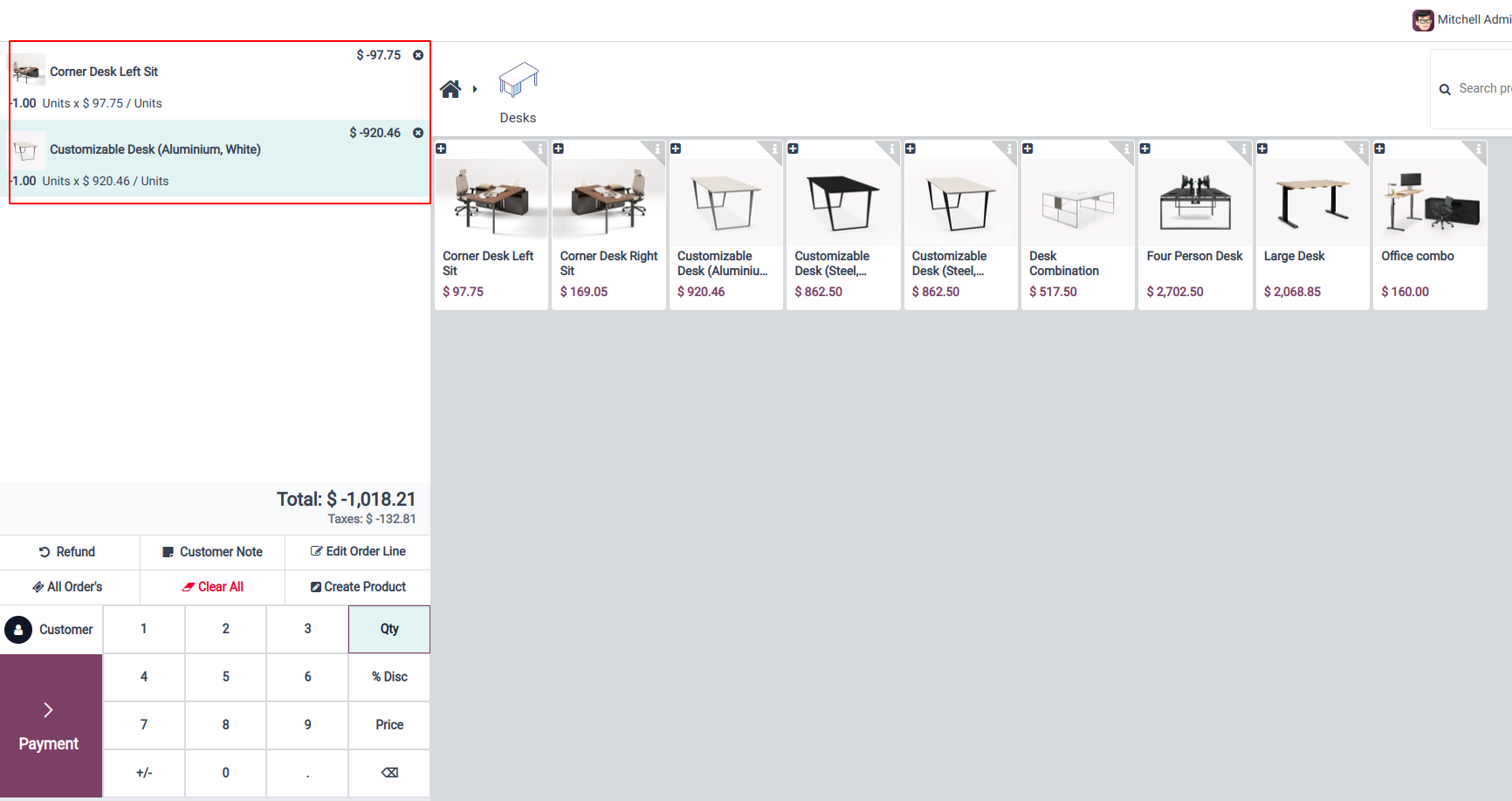Tap numpad key 9

(307, 725)
